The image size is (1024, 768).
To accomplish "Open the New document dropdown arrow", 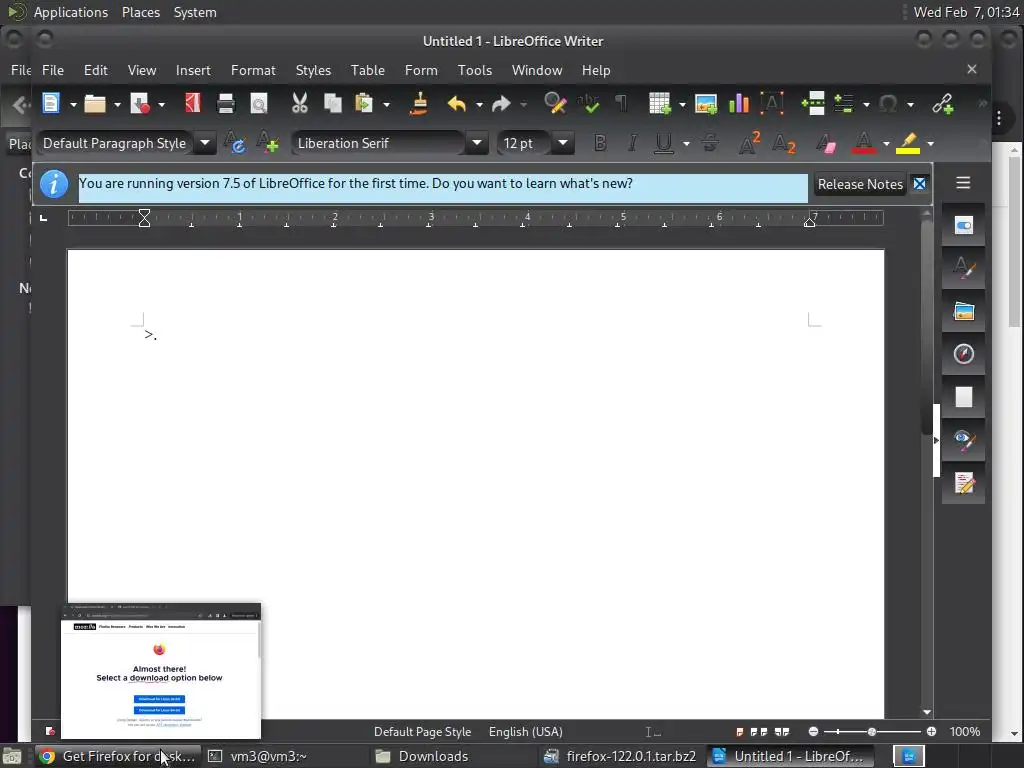I will pos(73,104).
